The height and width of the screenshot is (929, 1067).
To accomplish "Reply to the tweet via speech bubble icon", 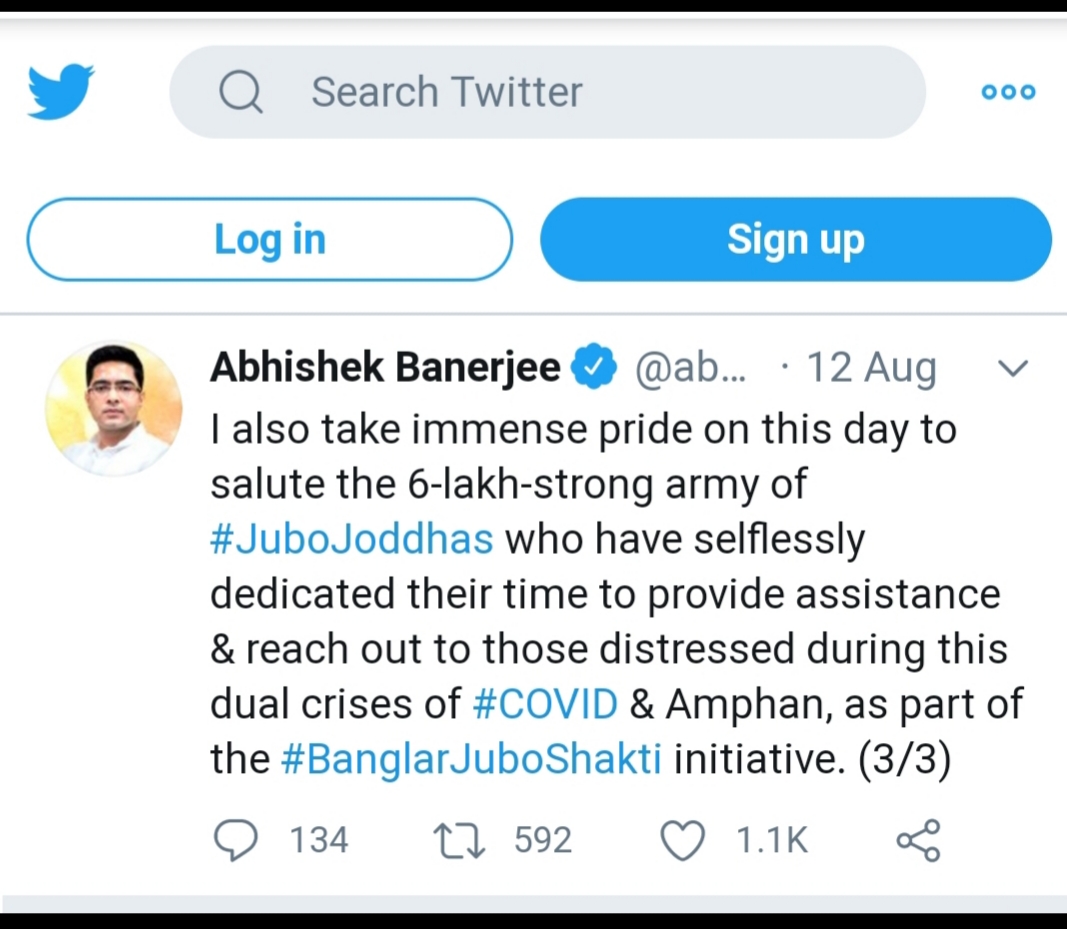I will (236, 840).
